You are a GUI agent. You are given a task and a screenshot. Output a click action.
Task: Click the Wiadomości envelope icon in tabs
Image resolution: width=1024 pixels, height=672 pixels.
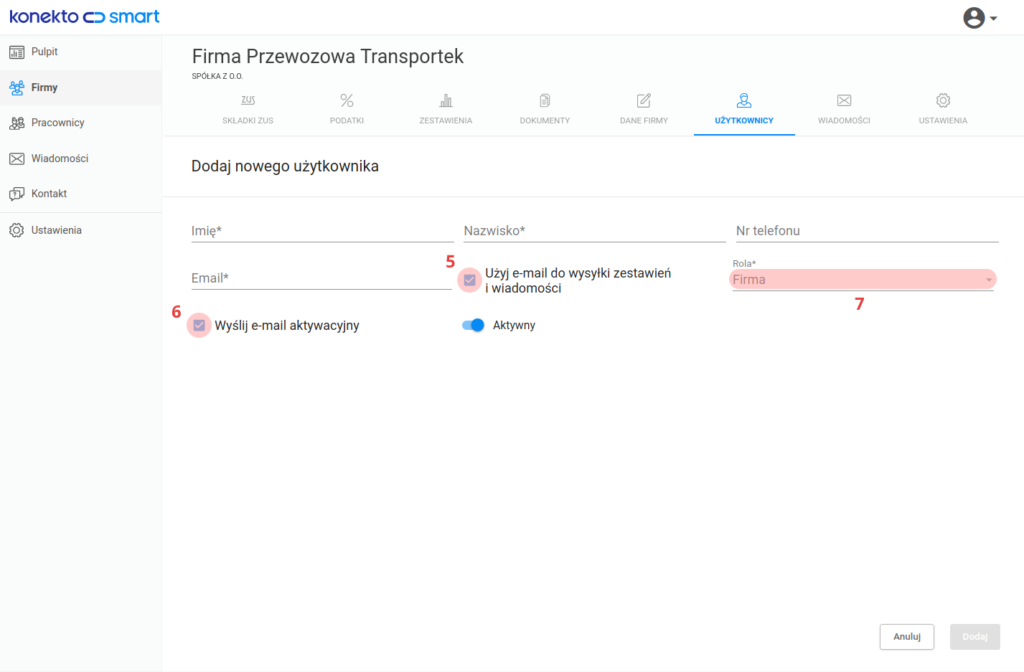tap(844, 101)
